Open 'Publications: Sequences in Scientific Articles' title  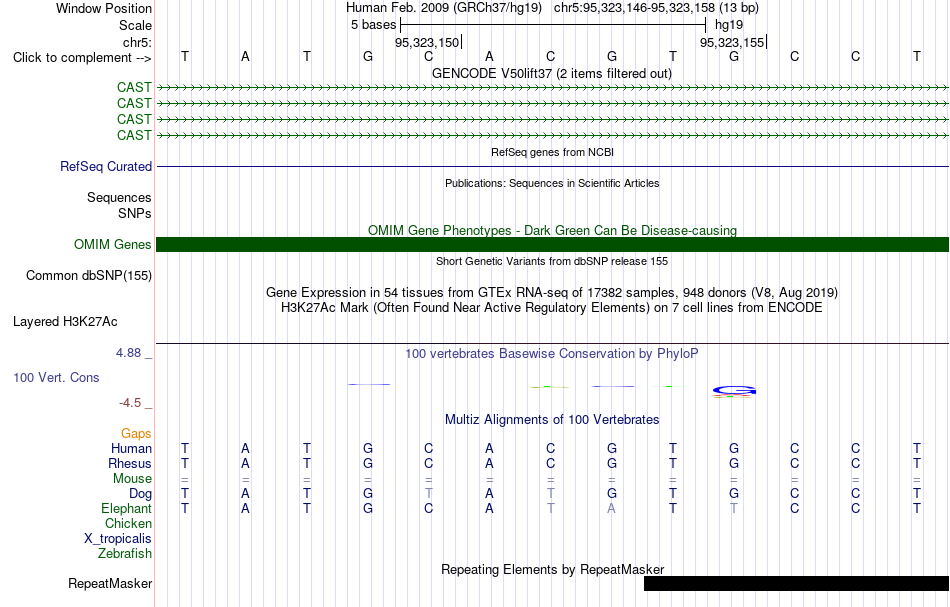[x=552, y=183]
